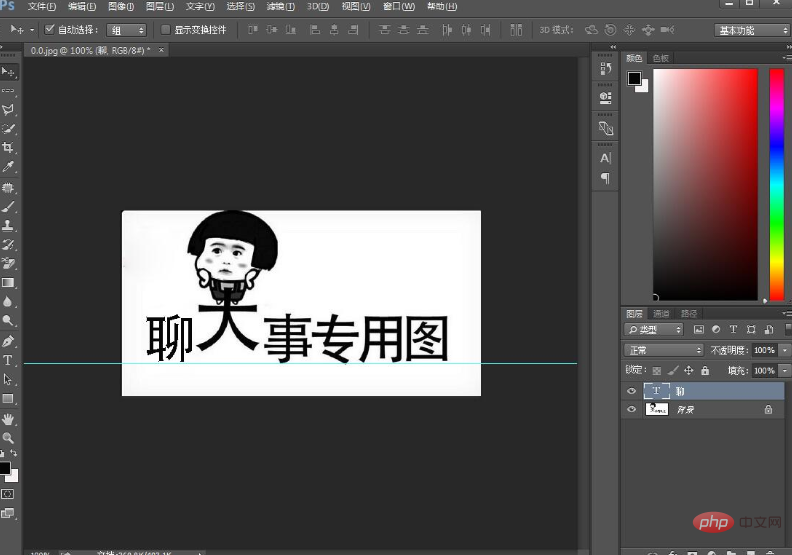Viewport: 792px width, 555px height.
Task: Close the 0.0.jpg document tab
Action: point(161,49)
